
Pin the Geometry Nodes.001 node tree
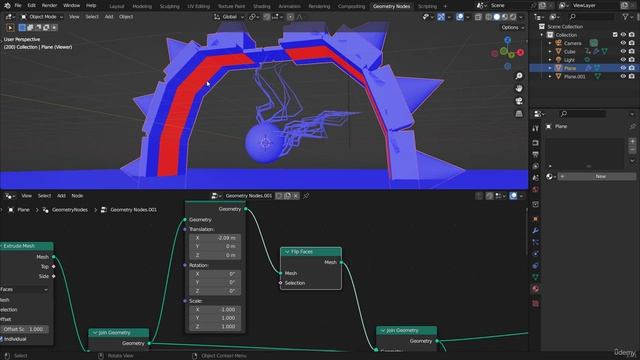click(306, 196)
